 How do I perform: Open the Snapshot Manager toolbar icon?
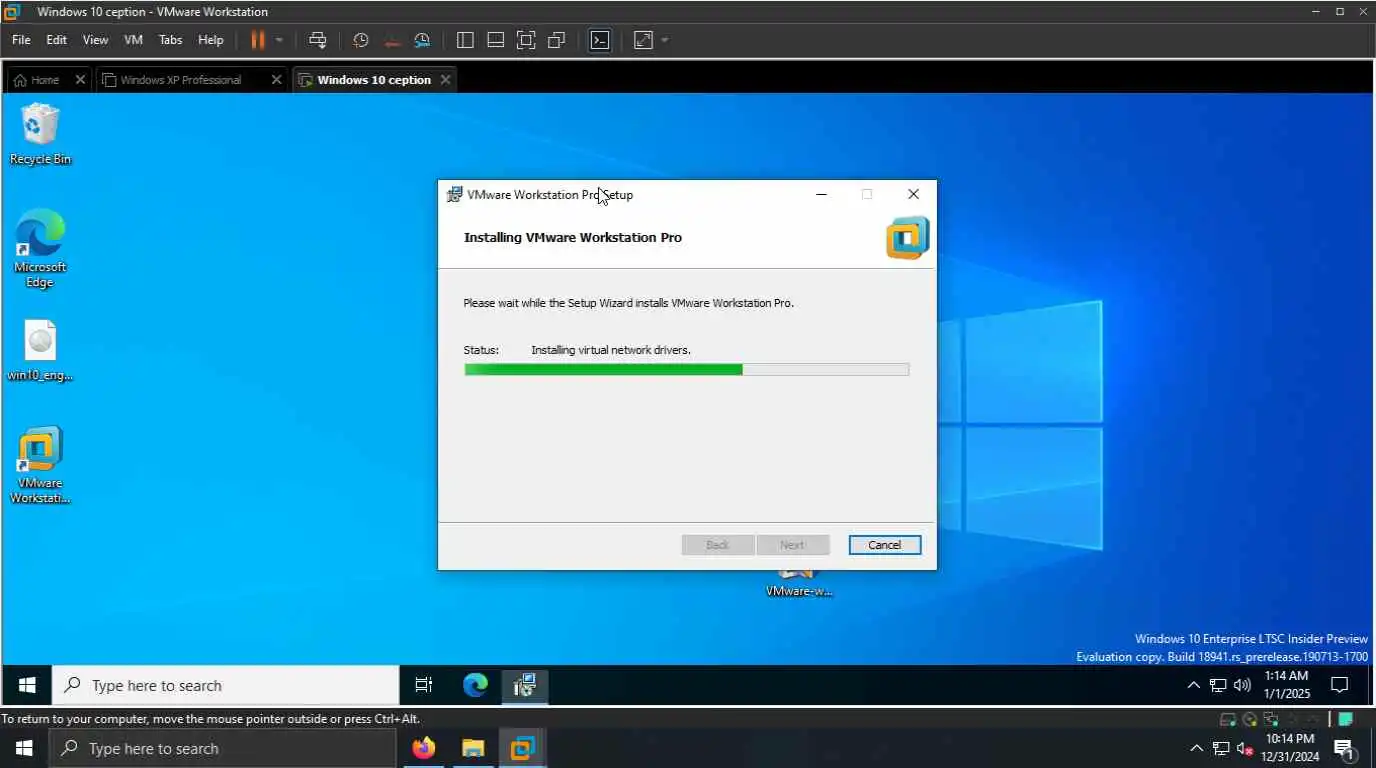[x=422, y=40]
